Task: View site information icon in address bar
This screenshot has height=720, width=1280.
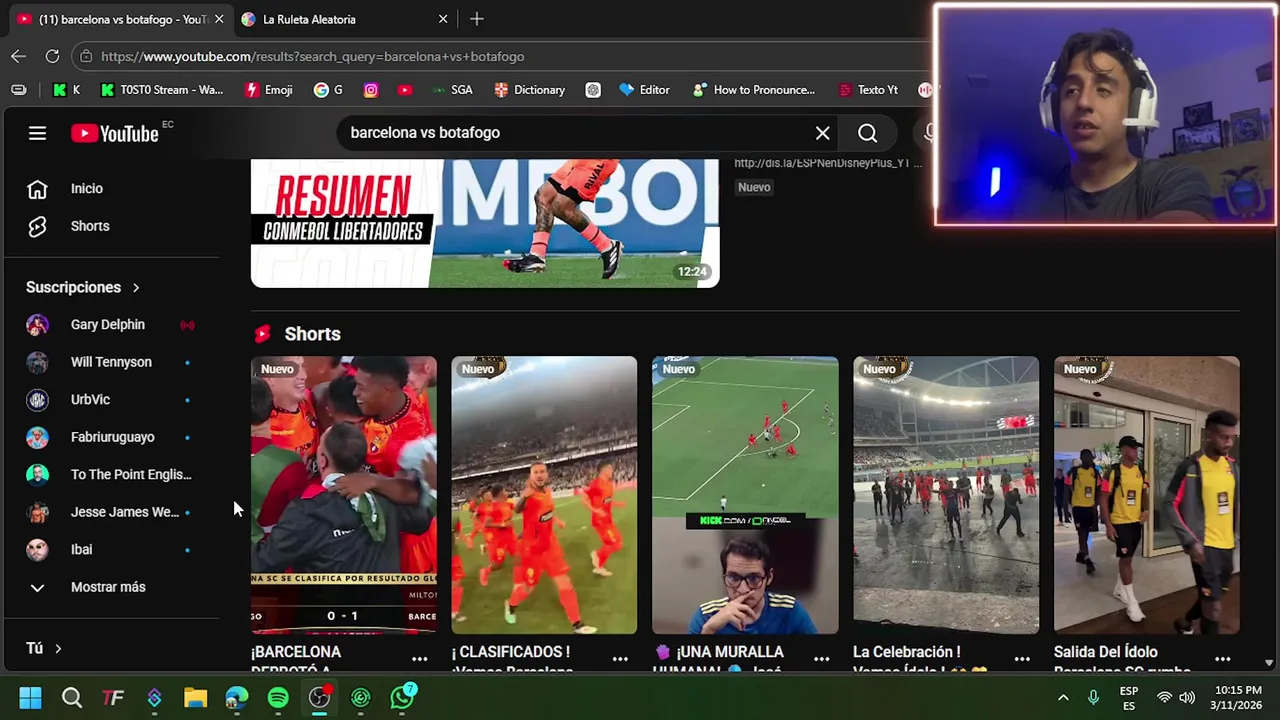Action: pyautogui.click(x=86, y=56)
